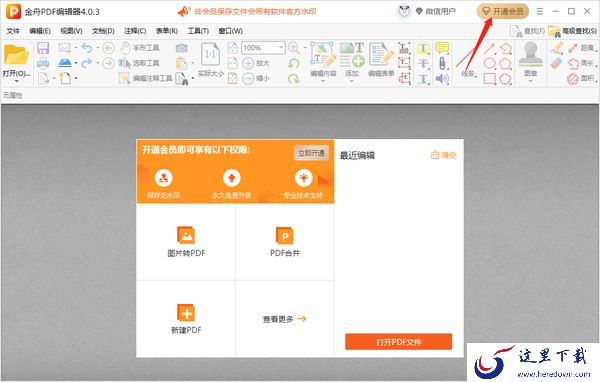
Task: Select the Highlight text tool
Action: [x=423, y=48]
